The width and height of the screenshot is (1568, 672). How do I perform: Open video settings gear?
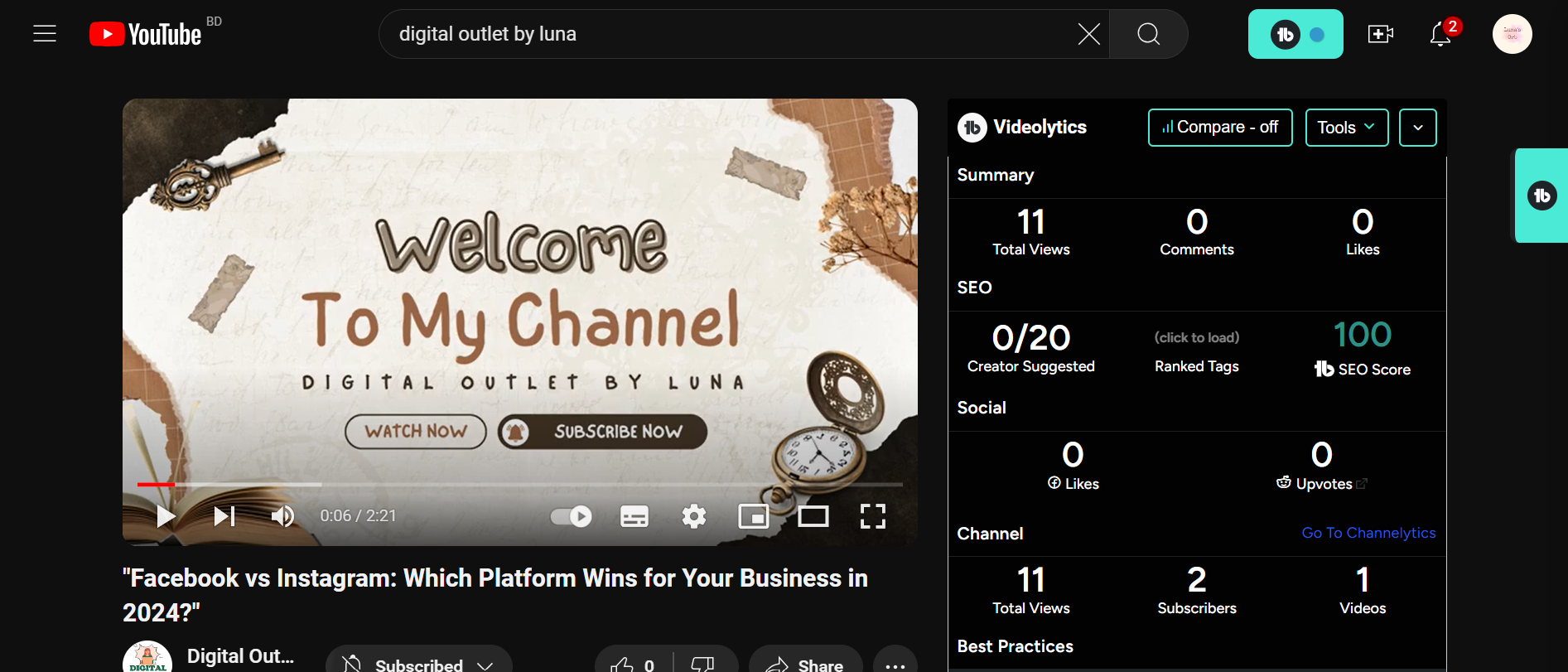(x=694, y=516)
